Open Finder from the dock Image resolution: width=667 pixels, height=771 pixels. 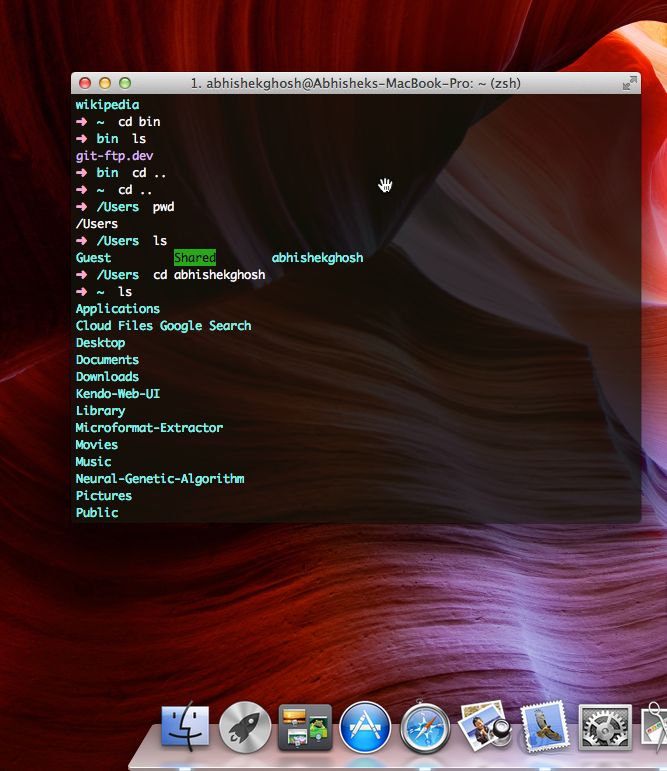click(x=185, y=727)
